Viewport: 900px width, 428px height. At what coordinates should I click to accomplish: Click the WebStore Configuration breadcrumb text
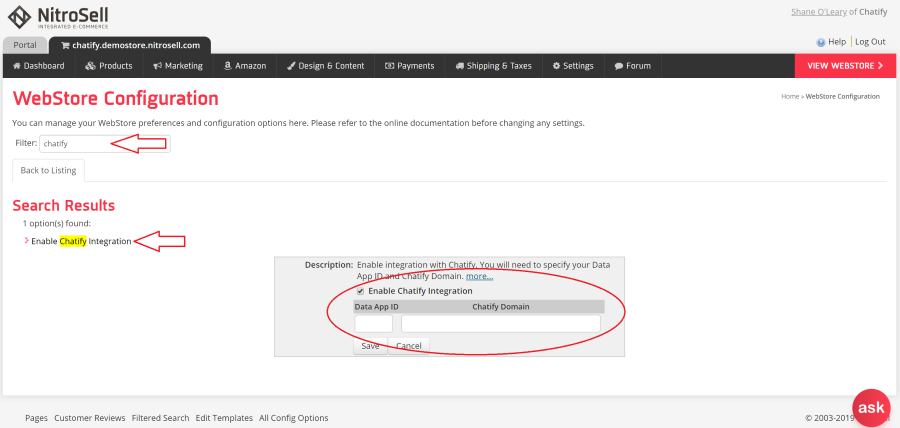click(x=843, y=96)
